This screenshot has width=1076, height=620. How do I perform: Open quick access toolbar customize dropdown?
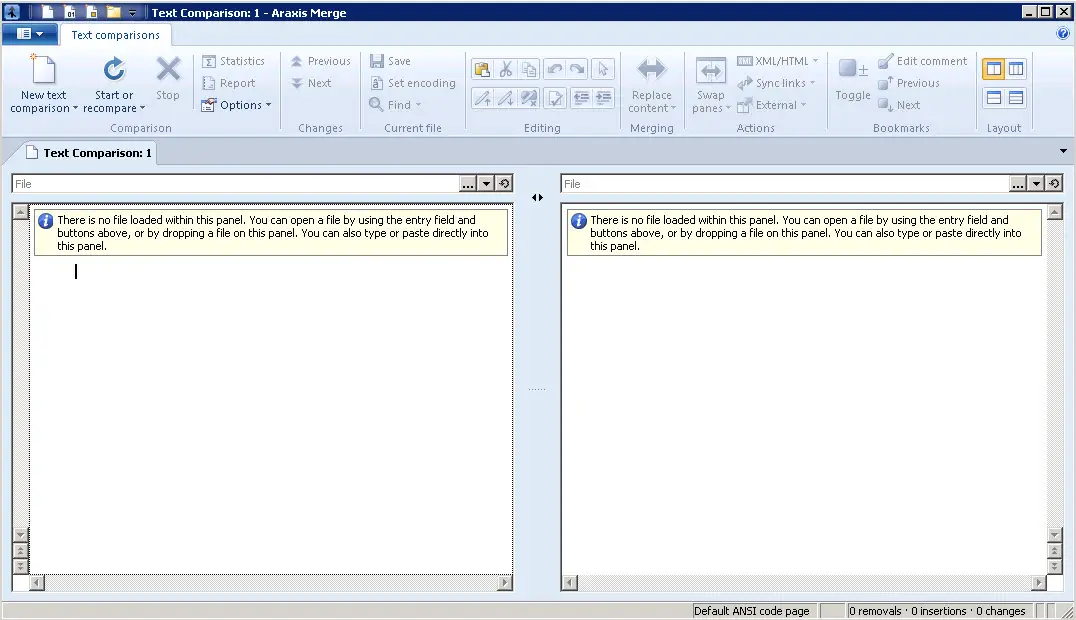tap(132, 12)
